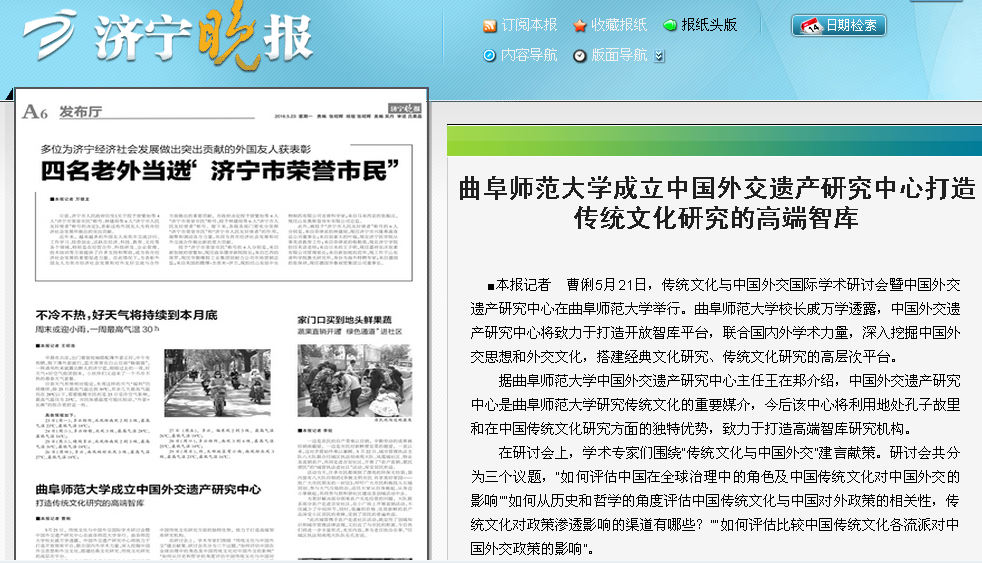Click the star icon for 收藏报纸
The height and width of the screenshot is (563, 982).
pos(580,25)
